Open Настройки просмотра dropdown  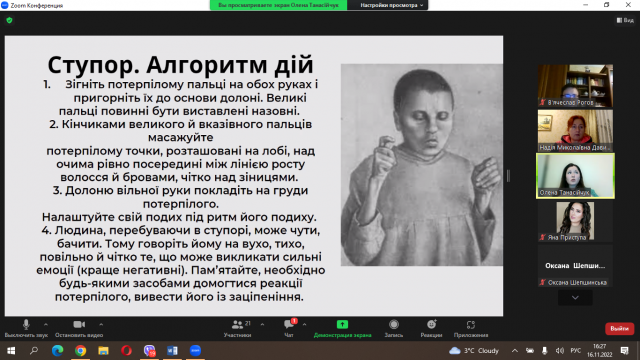point(391,5)
